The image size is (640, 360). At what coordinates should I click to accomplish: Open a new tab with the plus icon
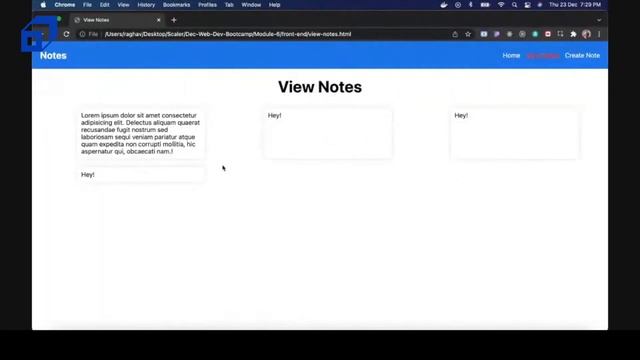pyautogui.click(x=174, y=20)
